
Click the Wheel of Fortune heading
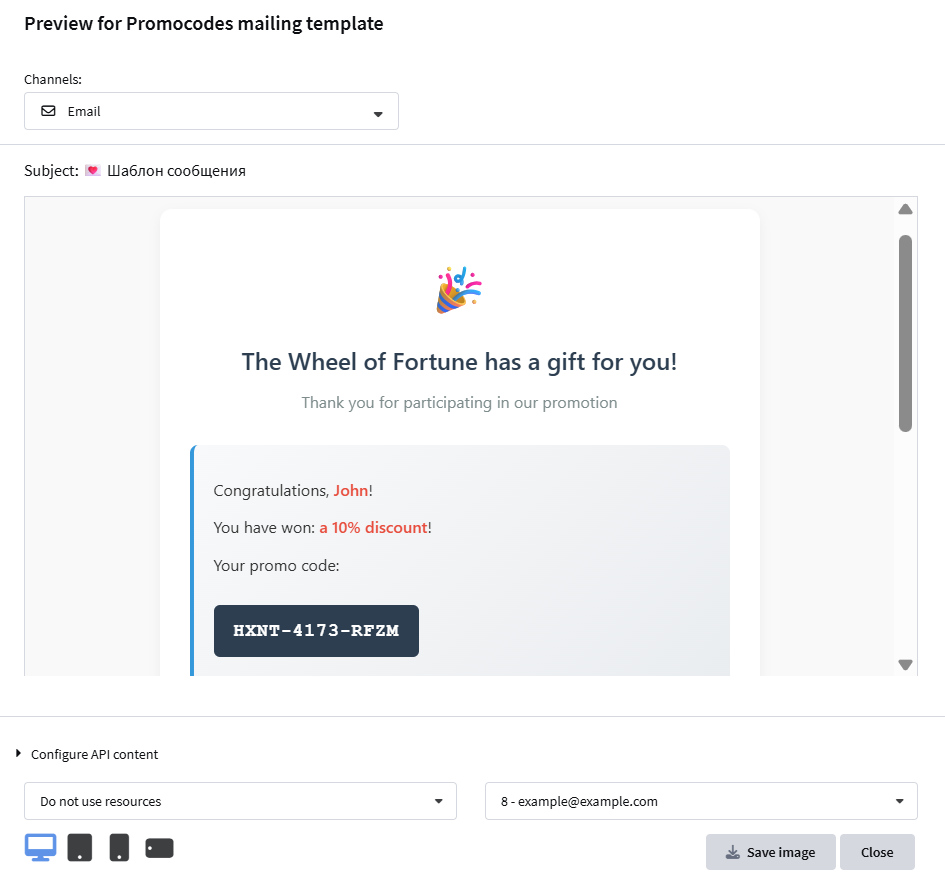459,362
